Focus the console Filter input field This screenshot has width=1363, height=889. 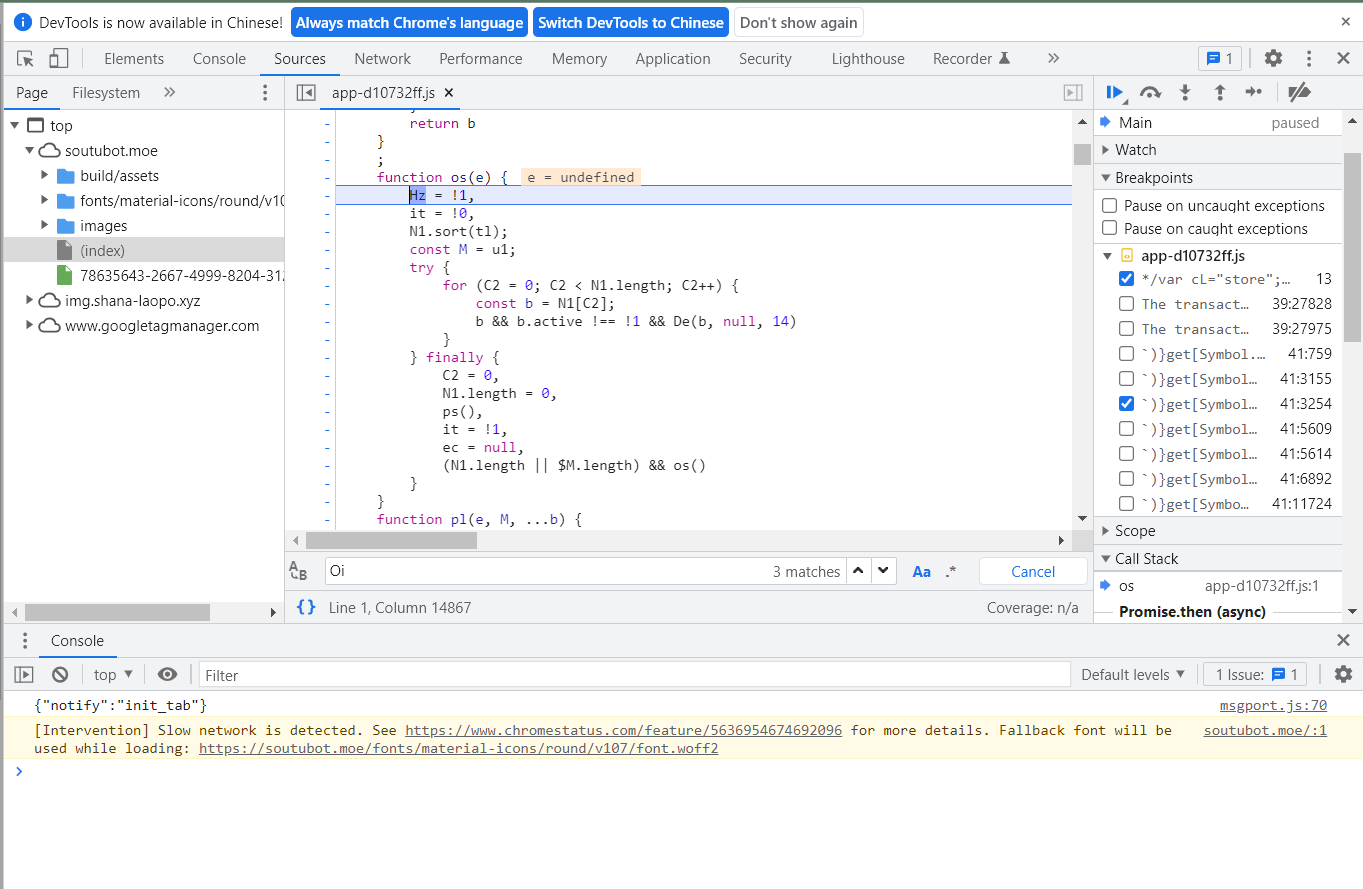point(634,675)
